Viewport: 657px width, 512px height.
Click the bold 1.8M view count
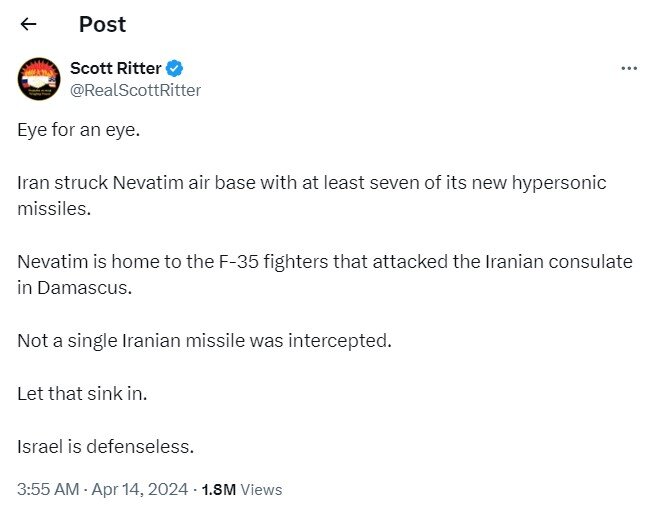(218, 490)
